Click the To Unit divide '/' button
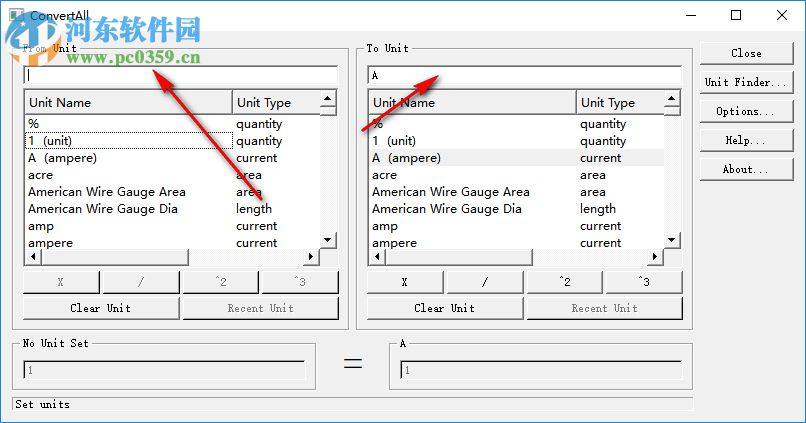The width and height of the screenshot is (806, 423). coord(485,282)
